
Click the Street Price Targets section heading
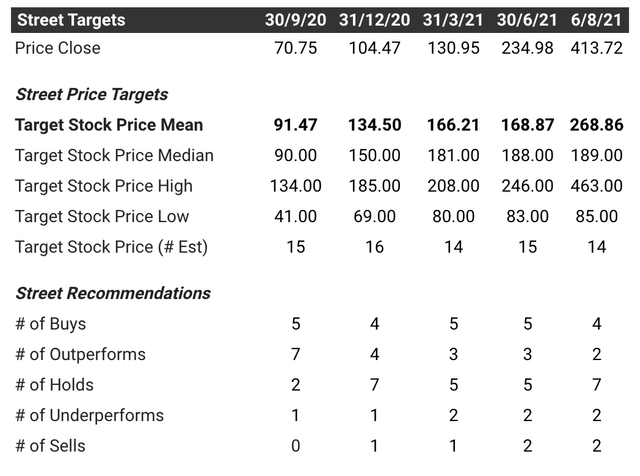tap(92, 94)
